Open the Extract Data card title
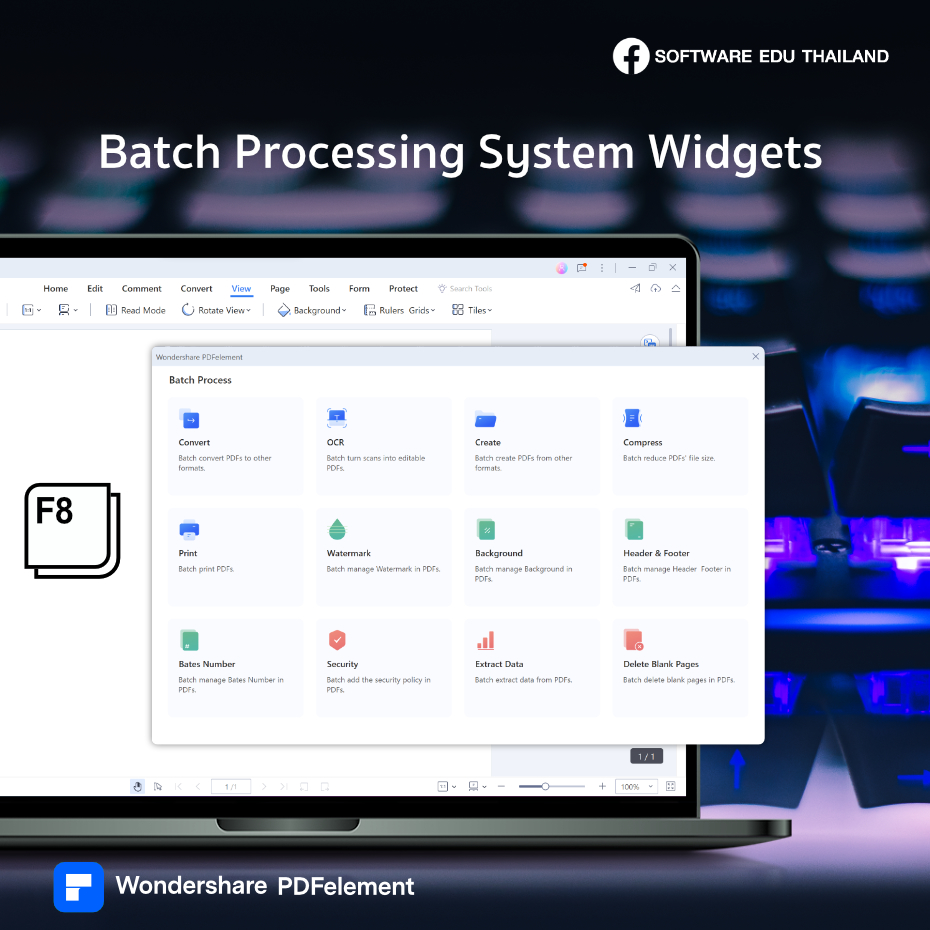Screen dimensions: 930x930 tap(499, 664)
